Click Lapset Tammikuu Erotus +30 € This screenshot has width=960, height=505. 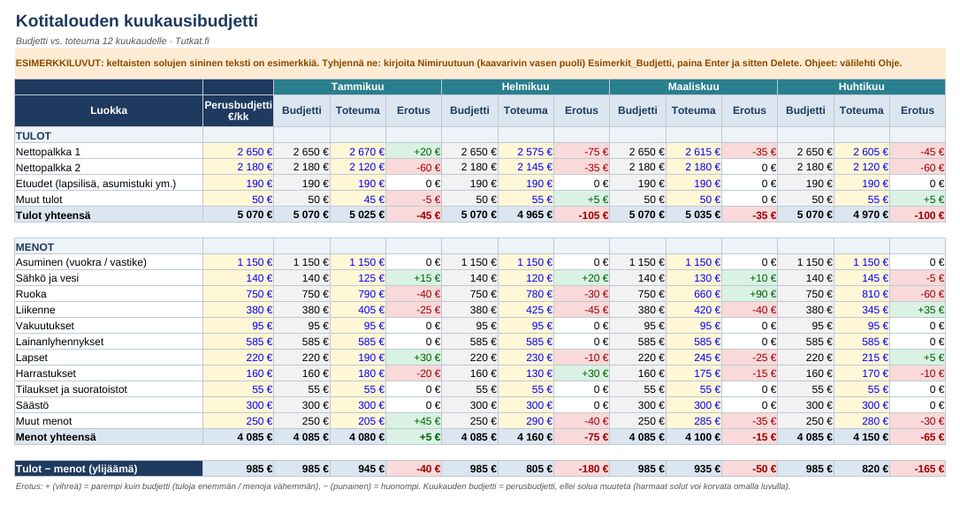(413, 357)
